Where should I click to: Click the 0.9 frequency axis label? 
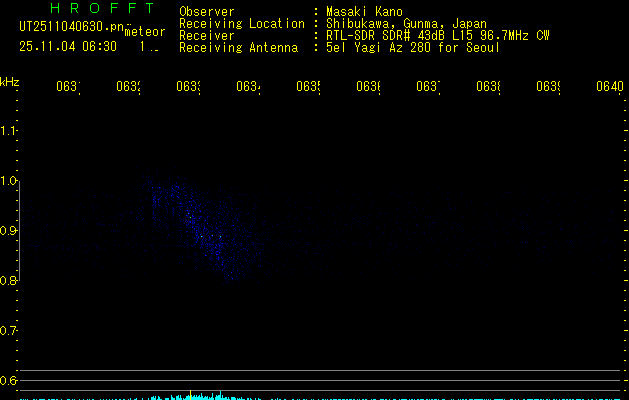point(8,231)
